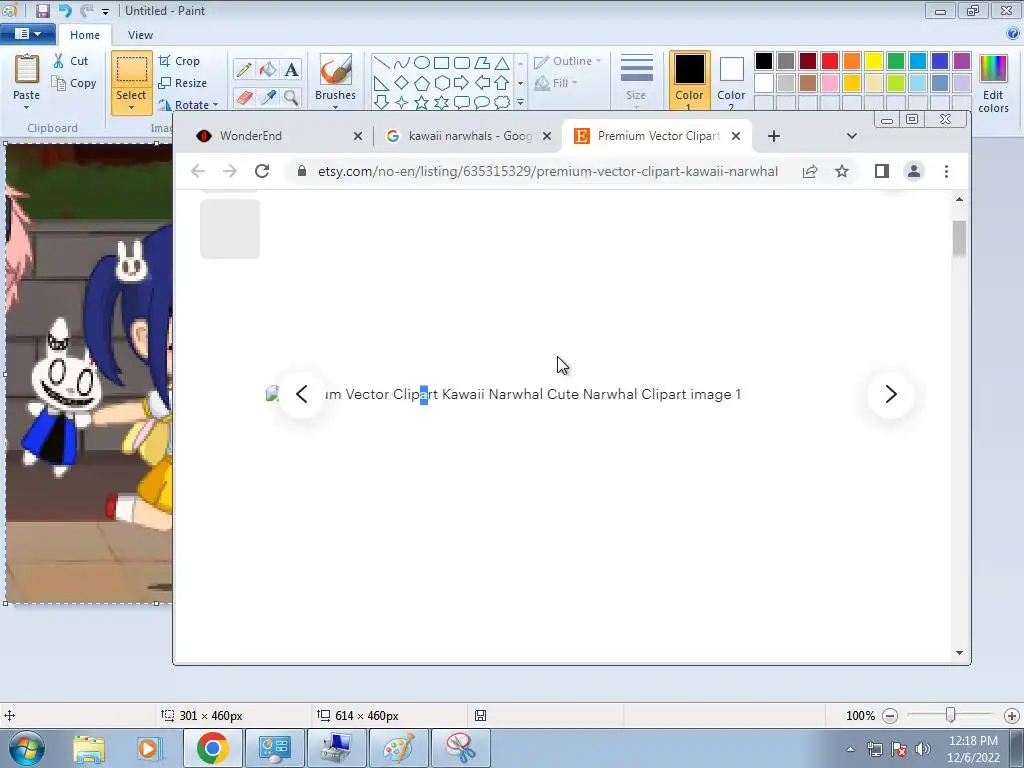This screenshot has height=768, width=1024.
Task: Click the Cut button in Clipboard group
Action: pyautogui.click(x=71, y=61)
